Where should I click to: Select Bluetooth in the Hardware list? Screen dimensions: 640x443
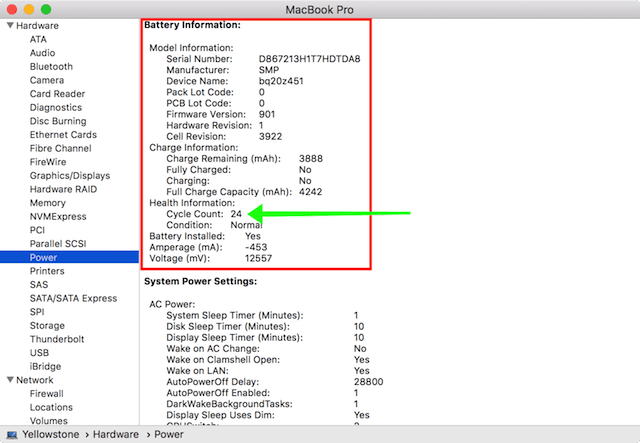(x=51, y=67)
